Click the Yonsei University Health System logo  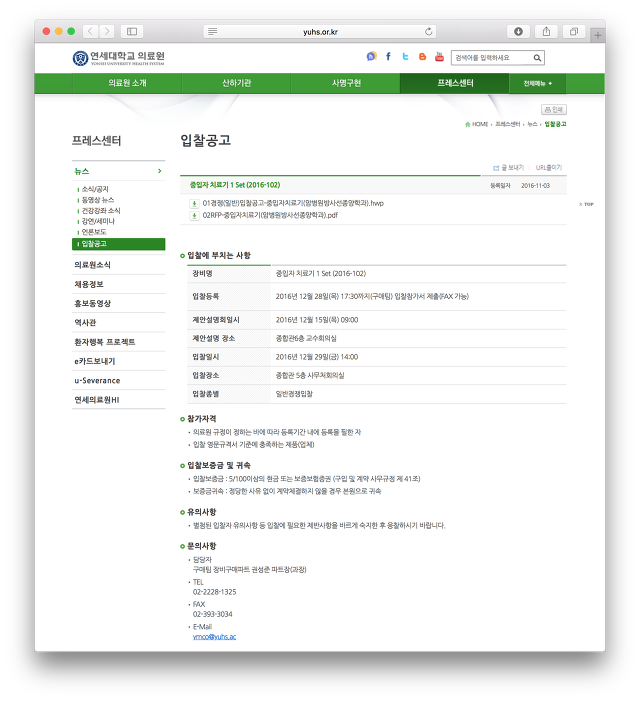point(118,58)
